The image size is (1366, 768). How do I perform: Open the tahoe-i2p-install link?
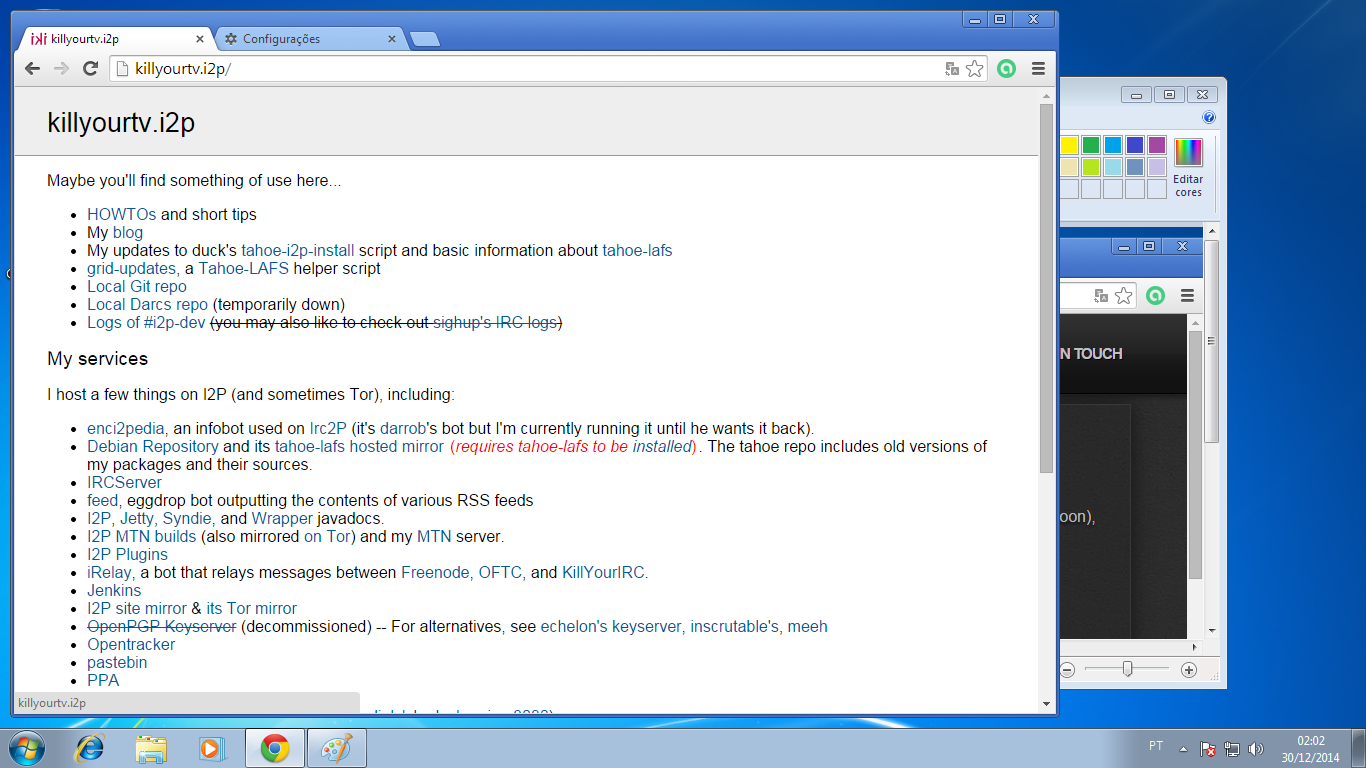298,250
